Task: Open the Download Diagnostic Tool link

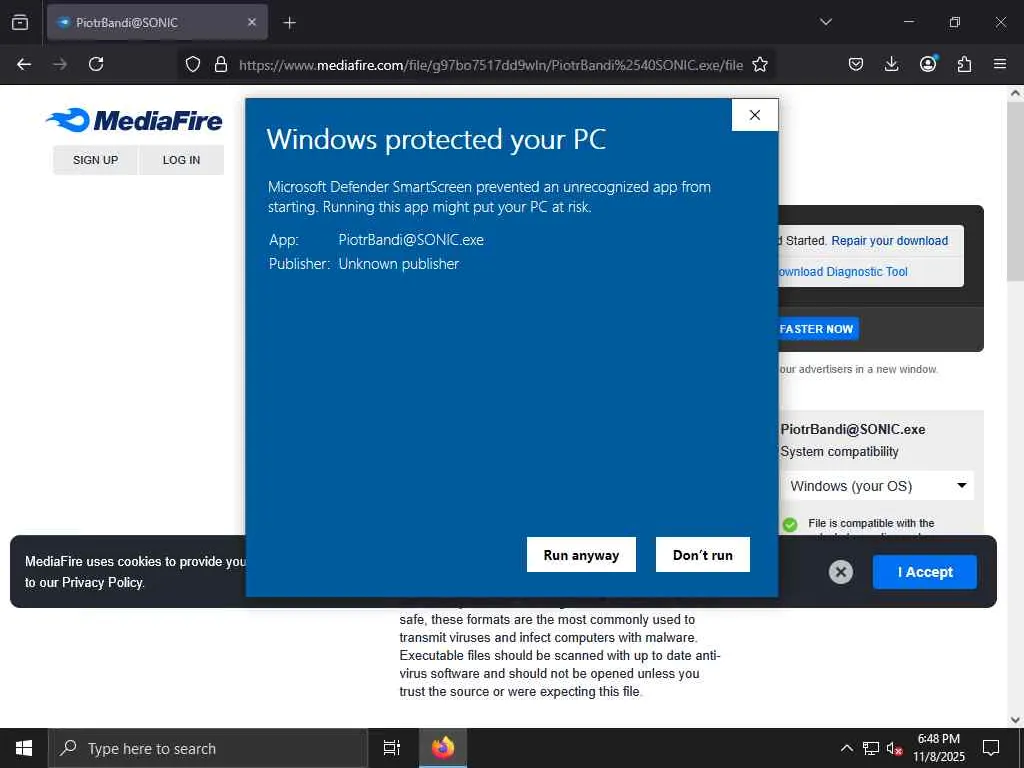Action: (841, 272)
